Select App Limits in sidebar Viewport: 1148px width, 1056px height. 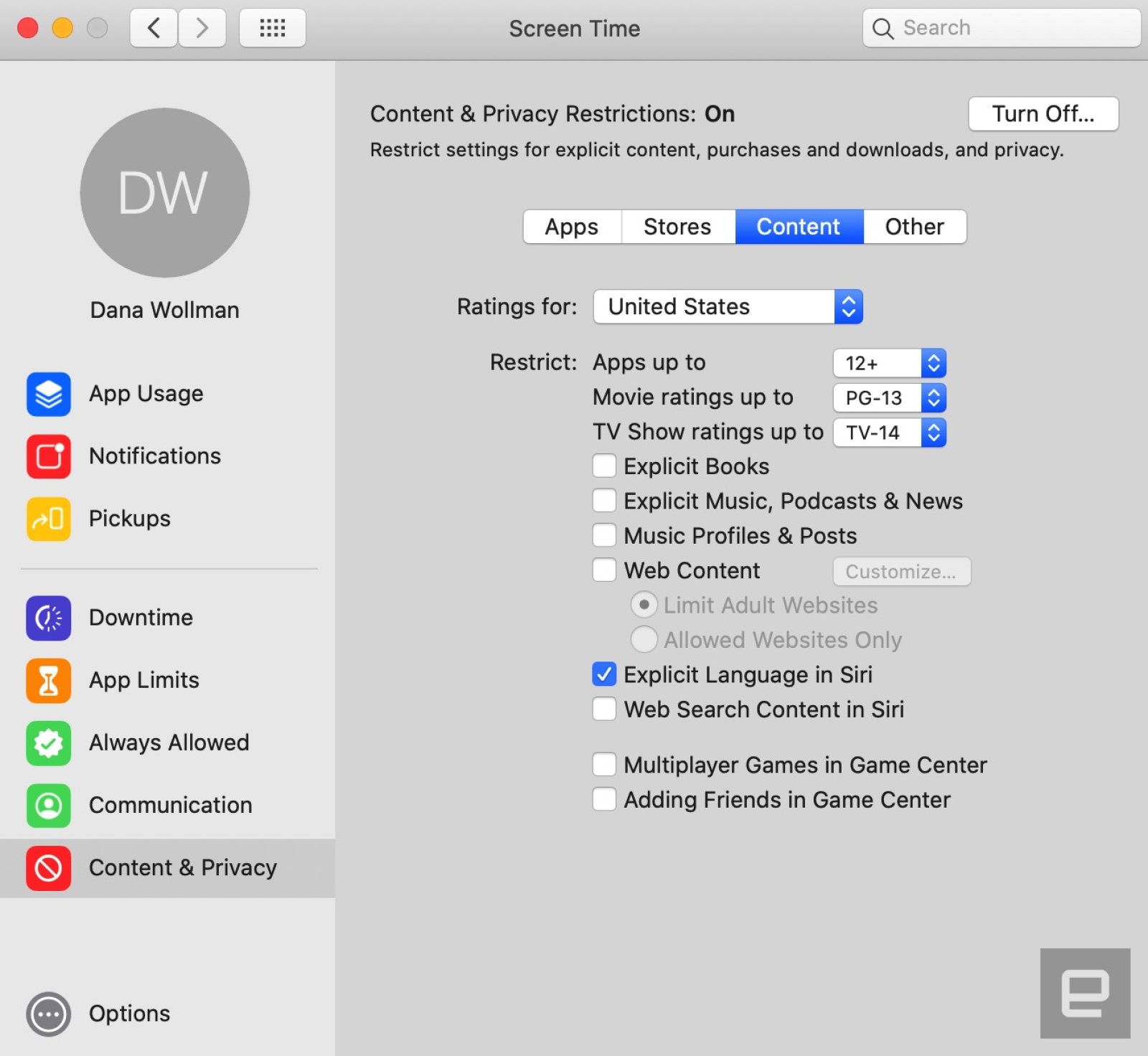167,680
